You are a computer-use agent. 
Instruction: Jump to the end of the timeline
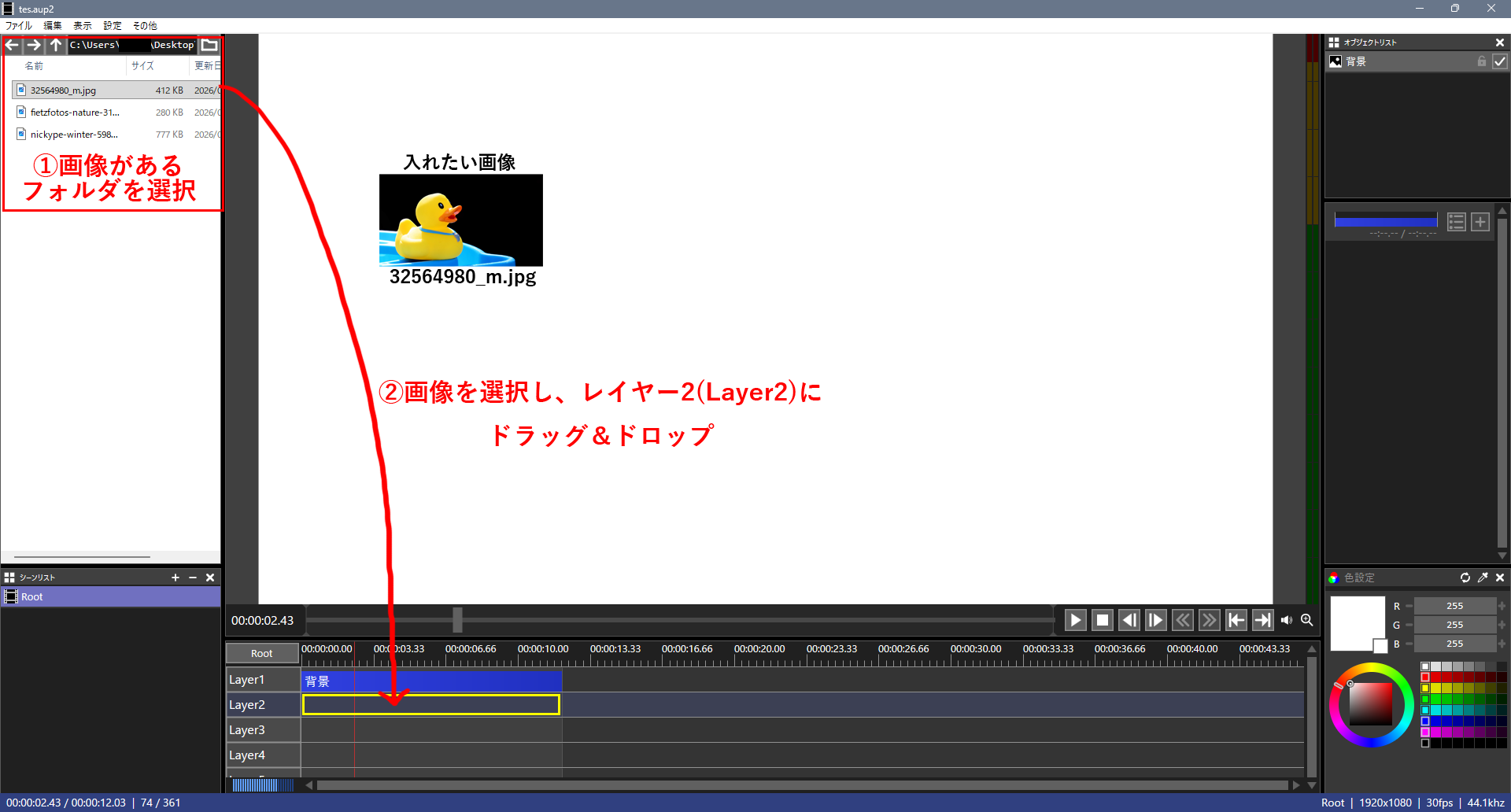point(1262,620)
